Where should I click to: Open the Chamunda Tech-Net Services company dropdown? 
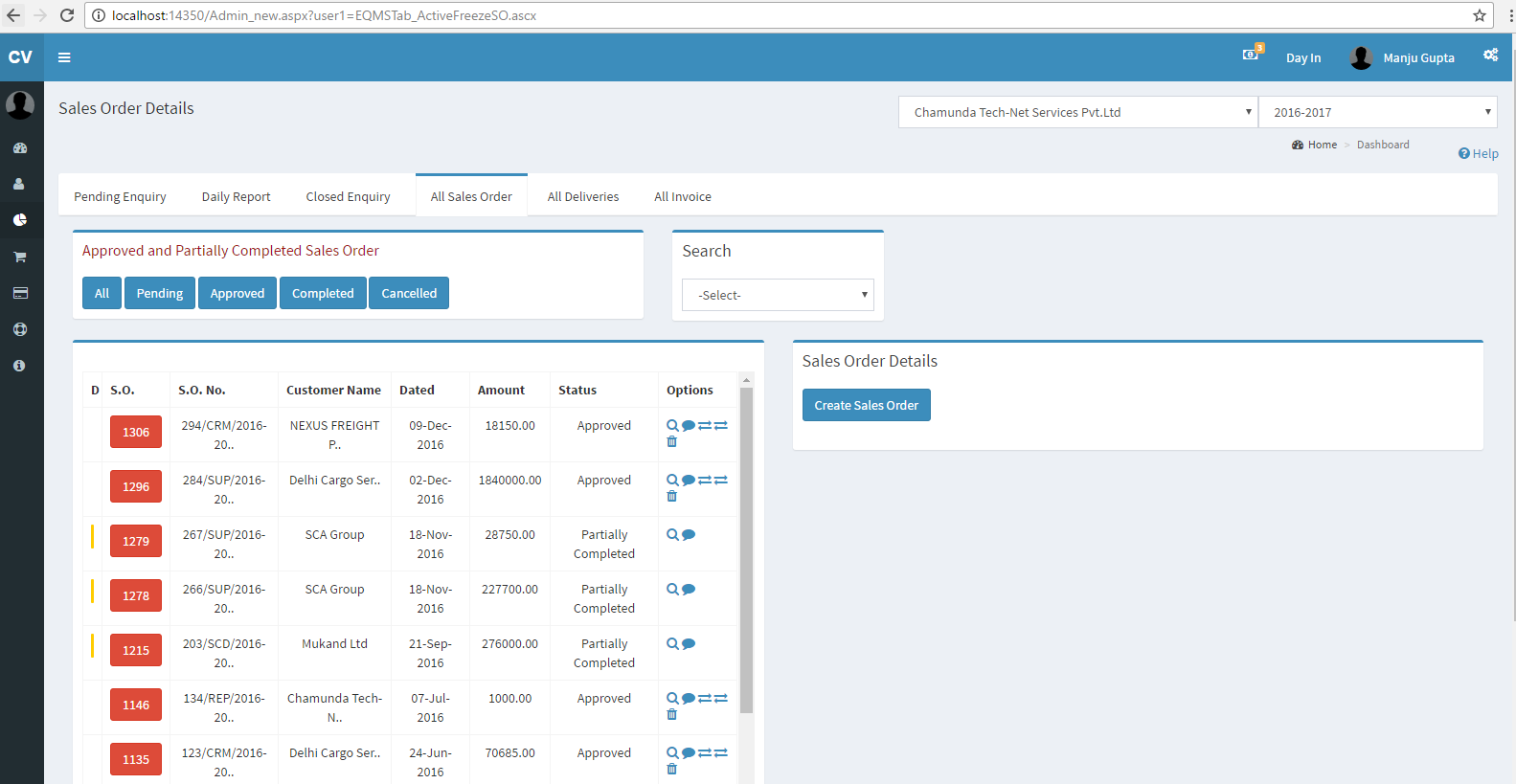click(x=1077, y=112)
